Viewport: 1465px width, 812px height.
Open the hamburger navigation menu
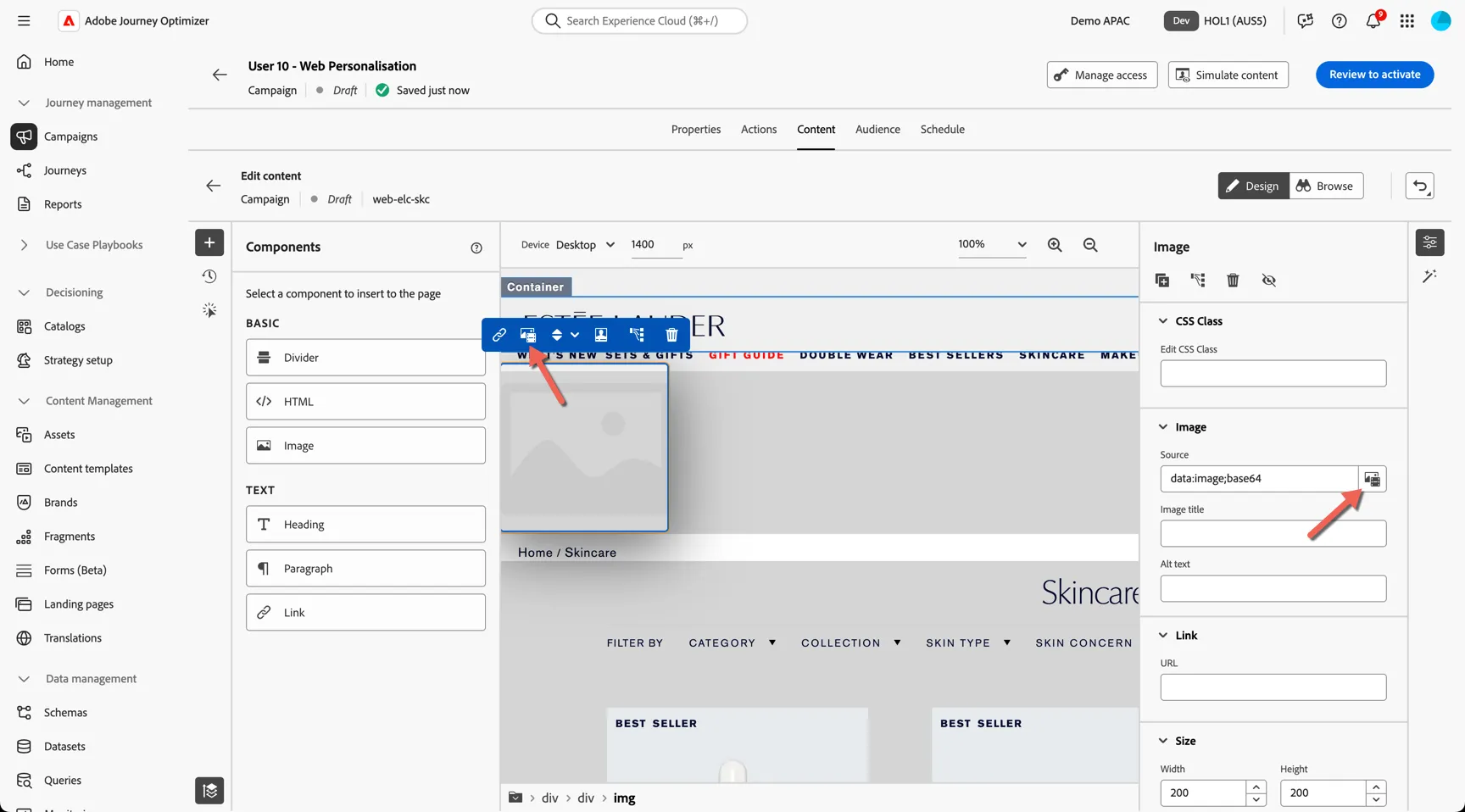coord(24,20)
